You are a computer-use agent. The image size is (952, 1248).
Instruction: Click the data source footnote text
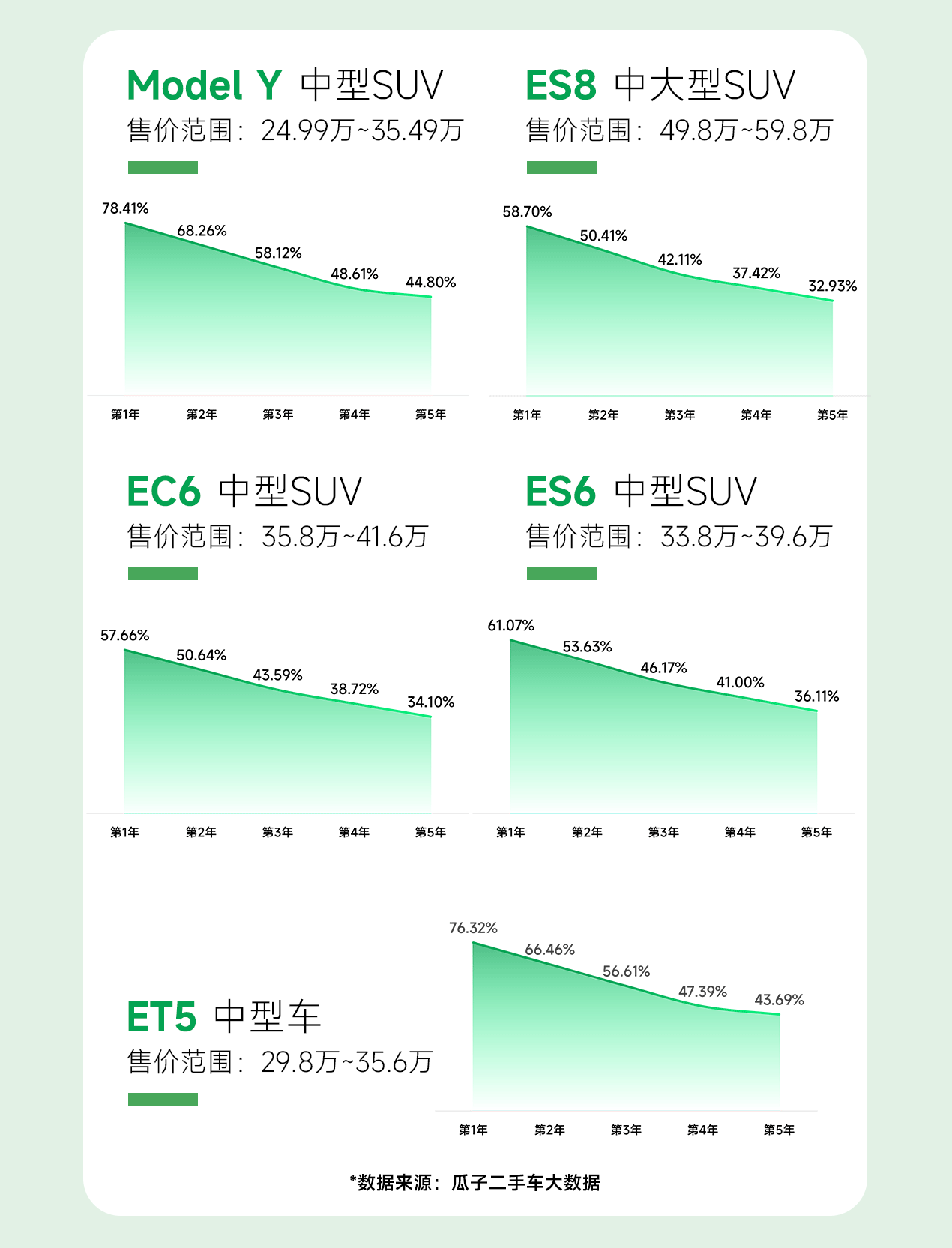pyautogui.click(x=475, y=1183)
